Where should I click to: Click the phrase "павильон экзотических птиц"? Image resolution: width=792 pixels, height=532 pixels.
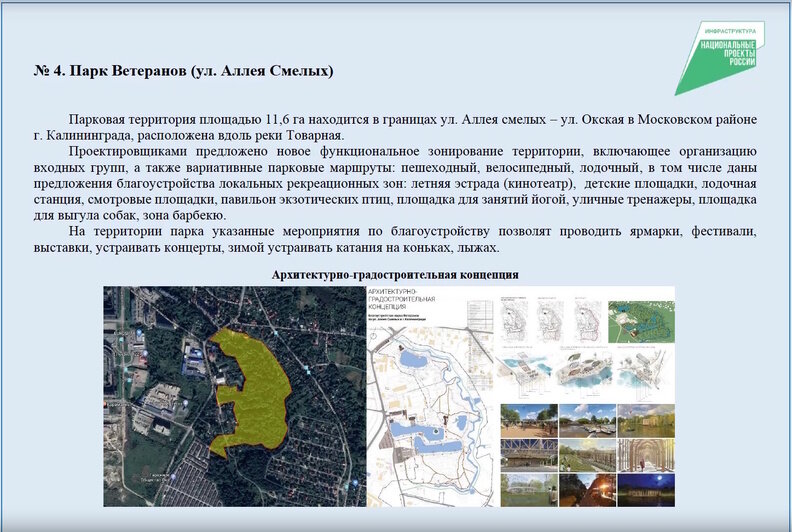[306, 200]
